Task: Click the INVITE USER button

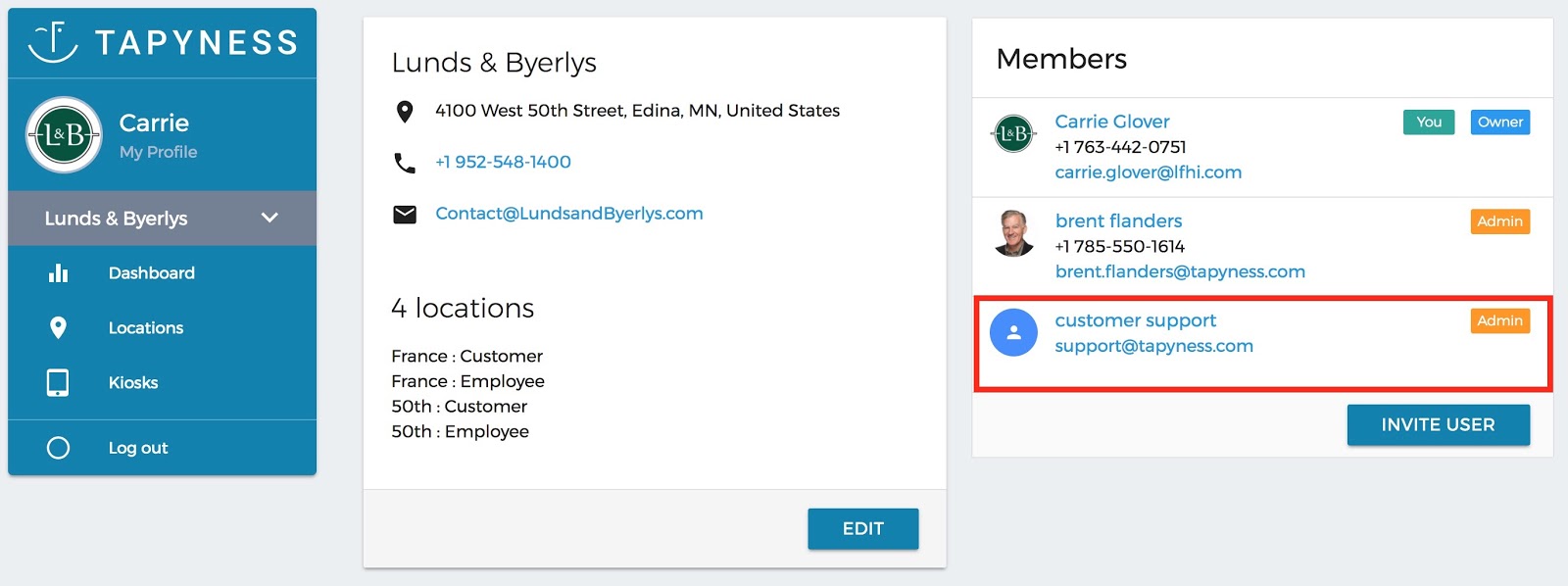Action: pyautogui.click(x=1438, y=424)
